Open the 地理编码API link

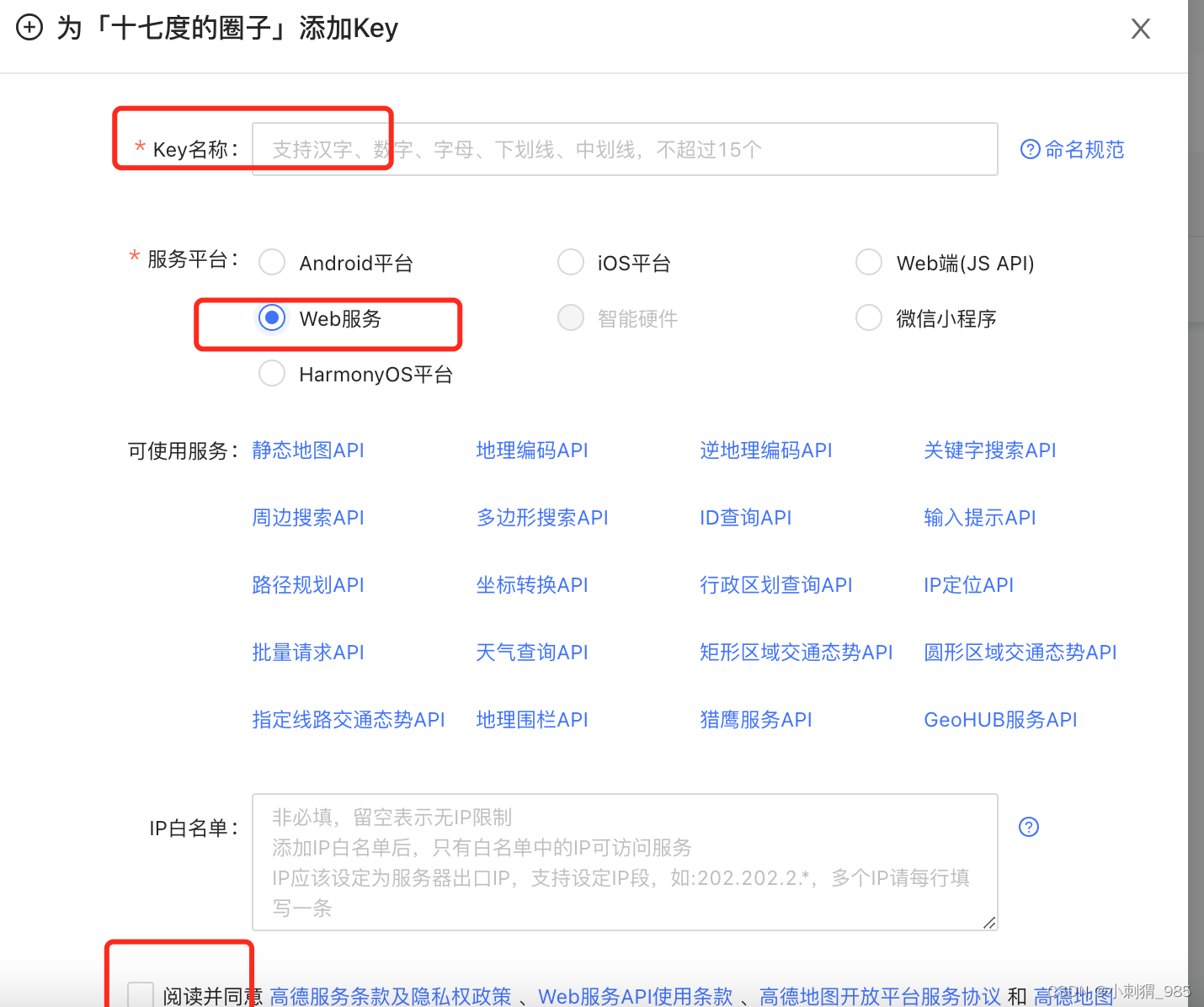(x=531, y=450)
